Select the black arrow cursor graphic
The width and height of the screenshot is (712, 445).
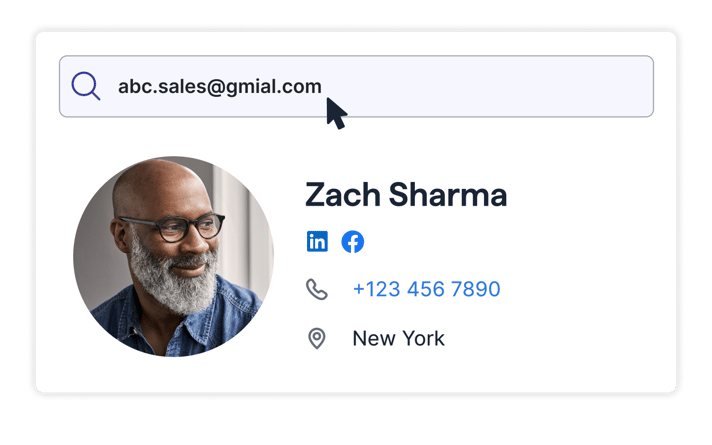(x=336, y=113)
